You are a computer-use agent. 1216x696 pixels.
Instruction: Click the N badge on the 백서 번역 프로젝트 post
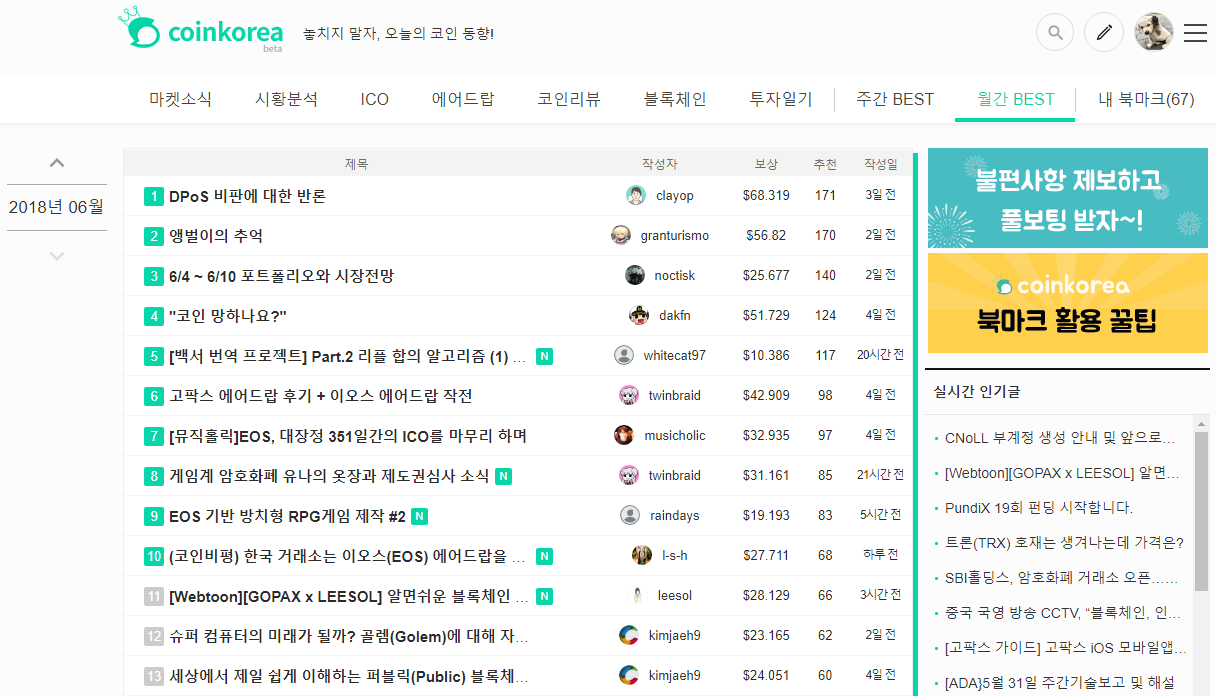click(x=545, y=356)
